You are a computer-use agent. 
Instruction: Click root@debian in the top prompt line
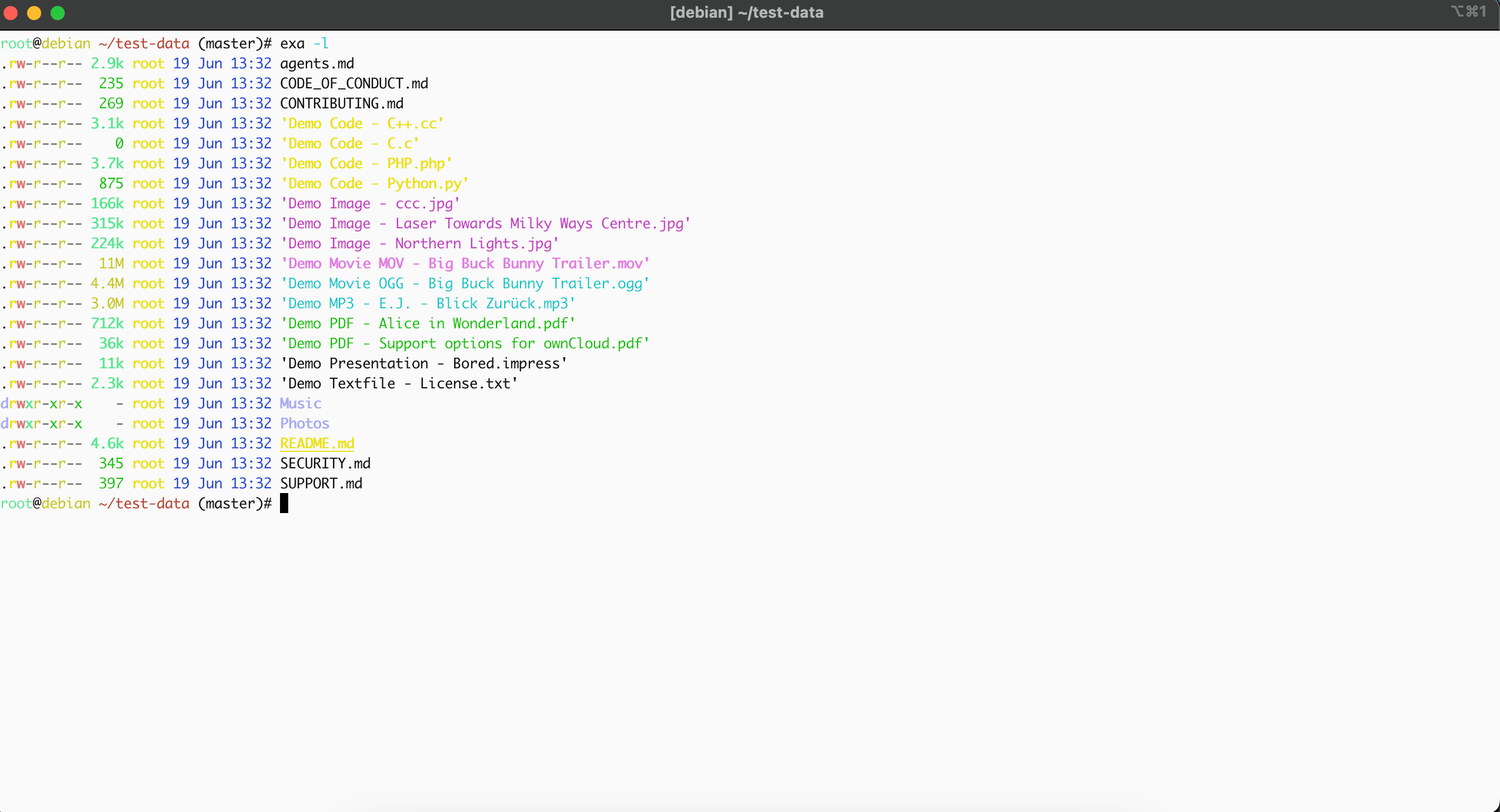(x=45, y=43)
